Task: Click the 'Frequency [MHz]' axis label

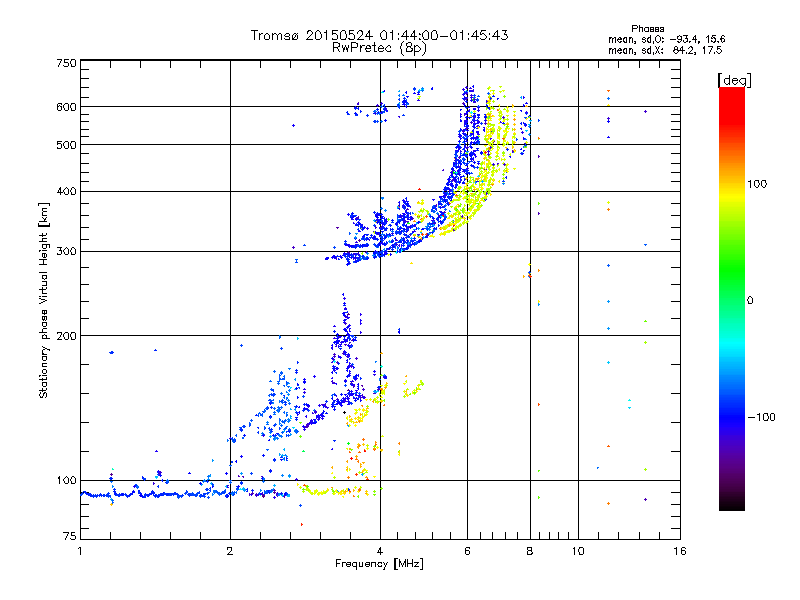Action: coord(379,564)
